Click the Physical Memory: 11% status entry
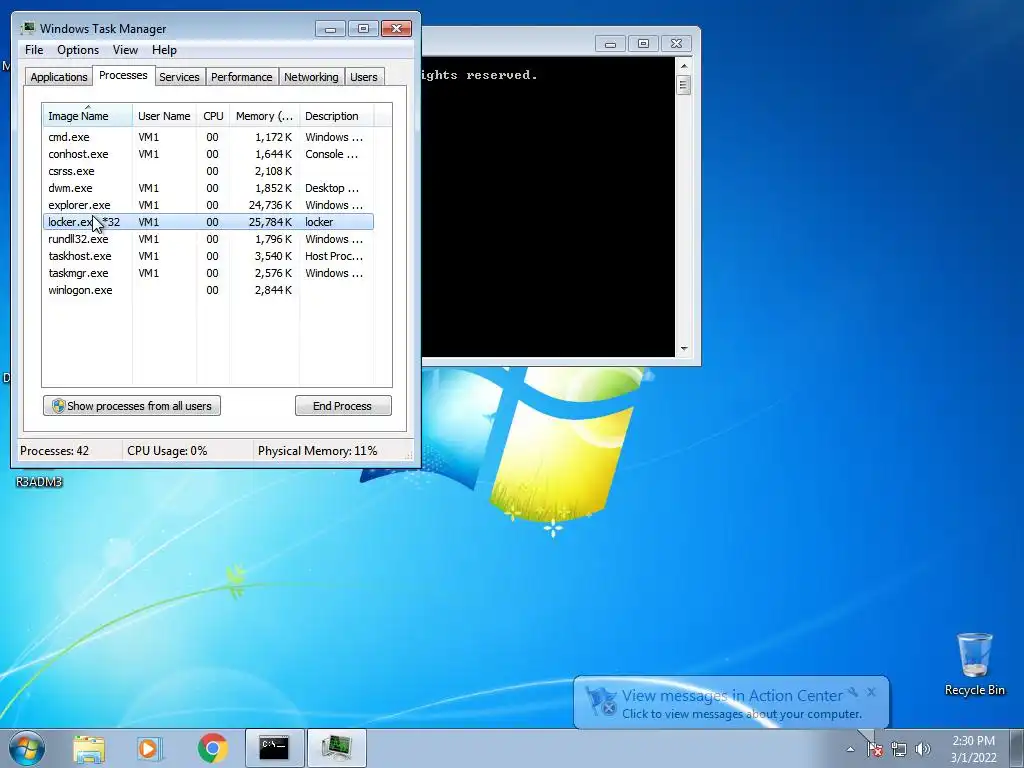Viewport: 1024px width, 768px height. click(317, 451)
